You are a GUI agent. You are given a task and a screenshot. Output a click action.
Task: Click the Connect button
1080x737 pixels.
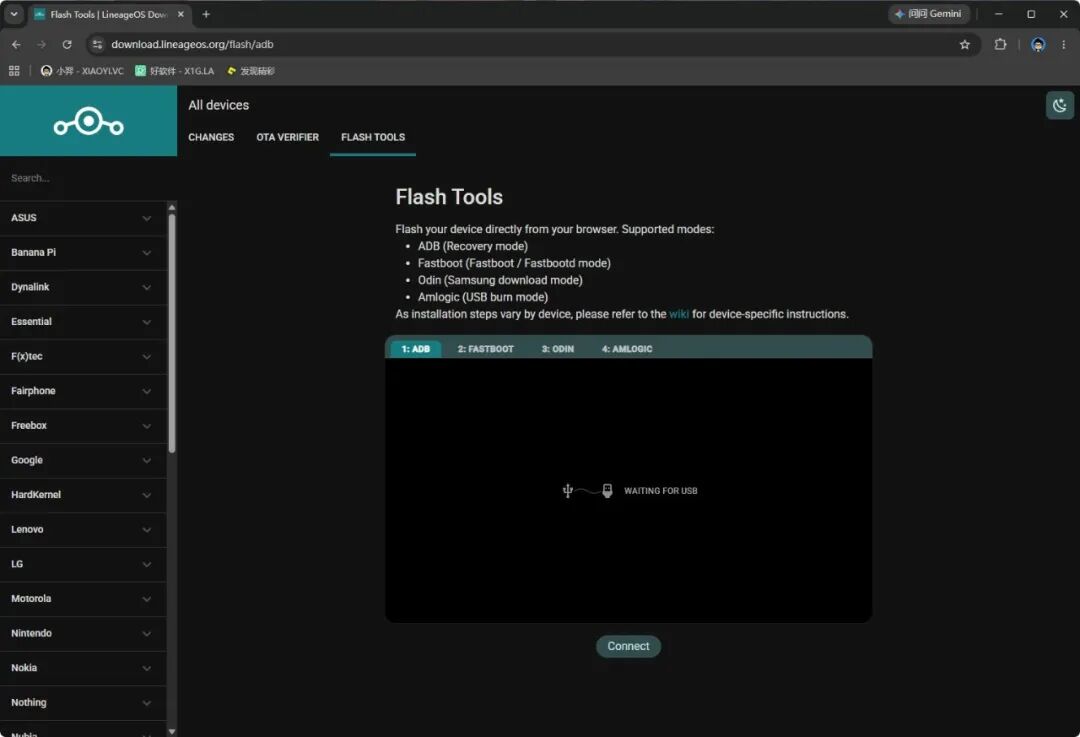628,646
